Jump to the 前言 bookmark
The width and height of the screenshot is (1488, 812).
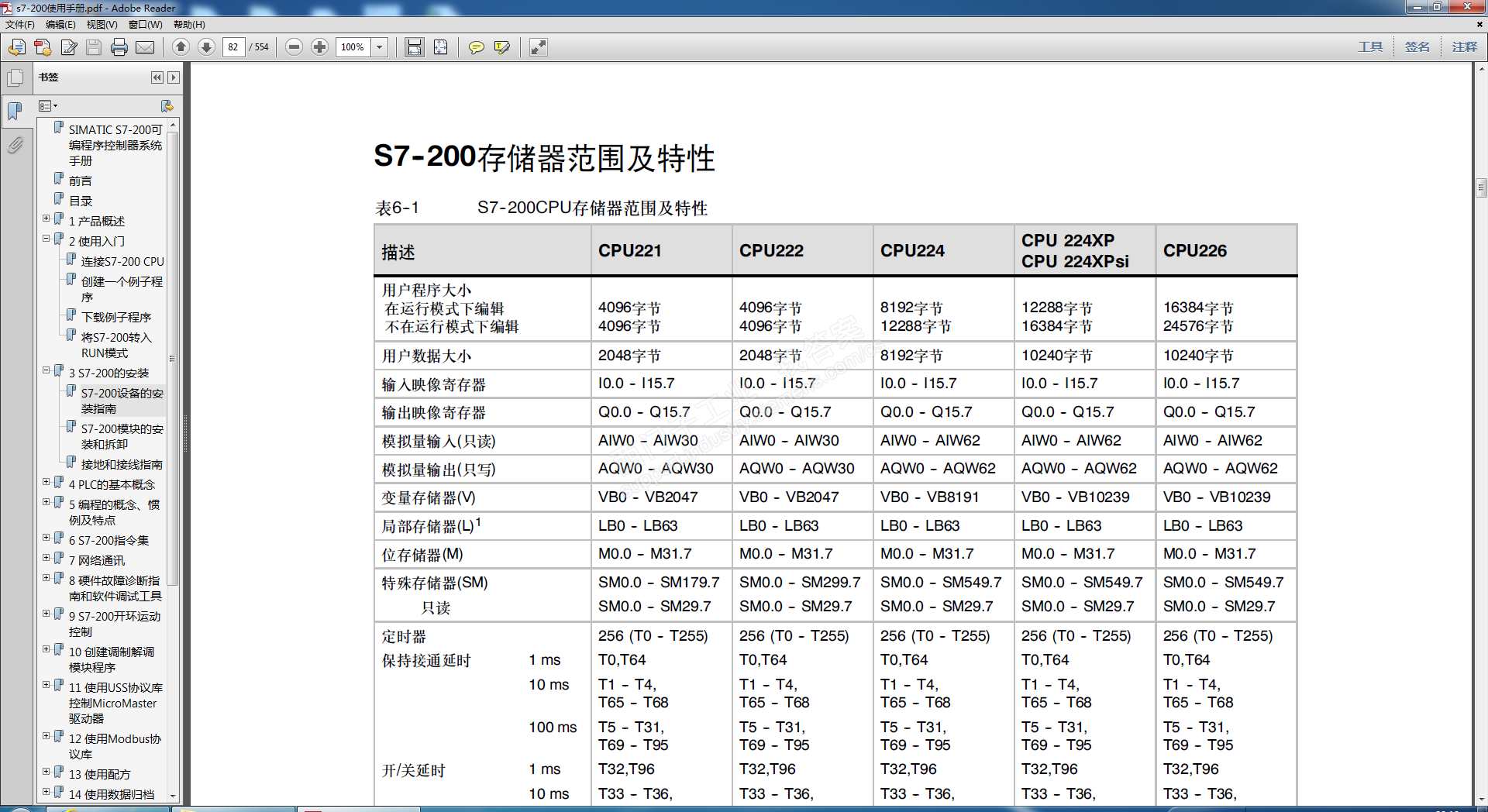pyautogui.click(x=81, y=181)
